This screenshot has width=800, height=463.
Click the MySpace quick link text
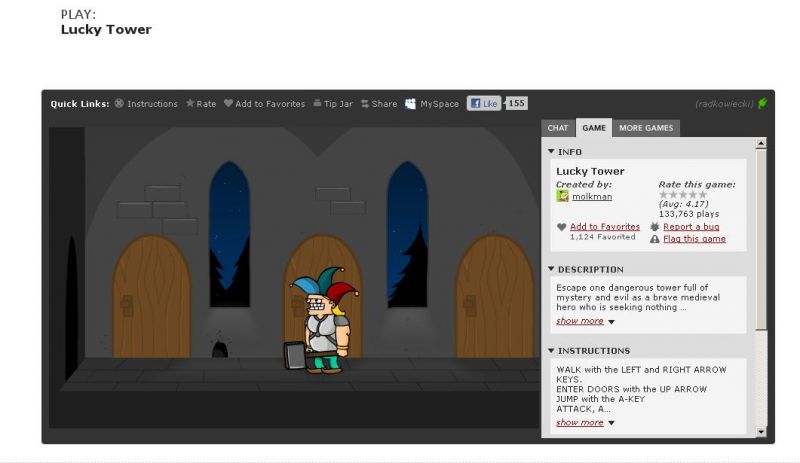click(x=439, y=104)
